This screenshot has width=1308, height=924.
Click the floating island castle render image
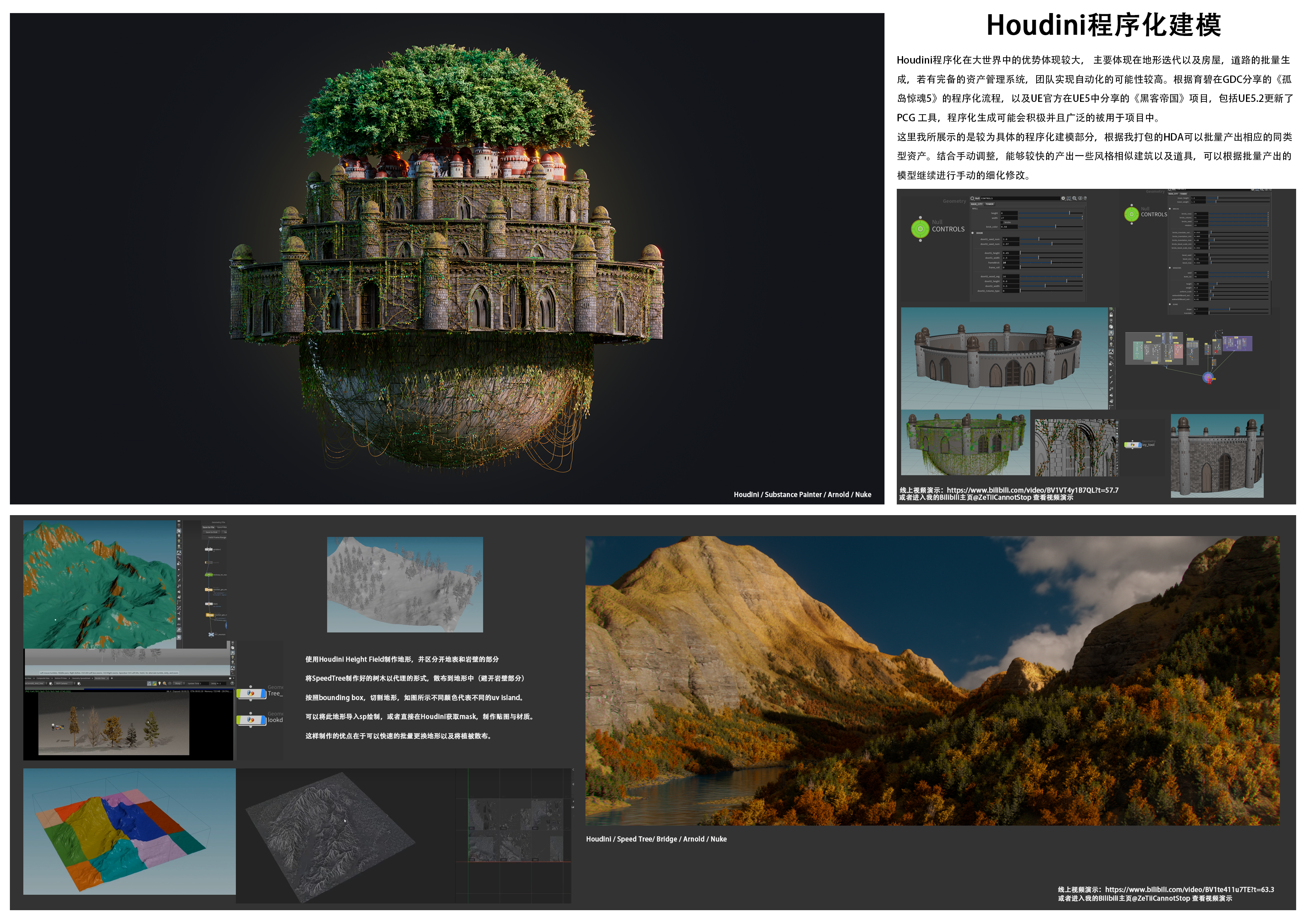point(447,259)
